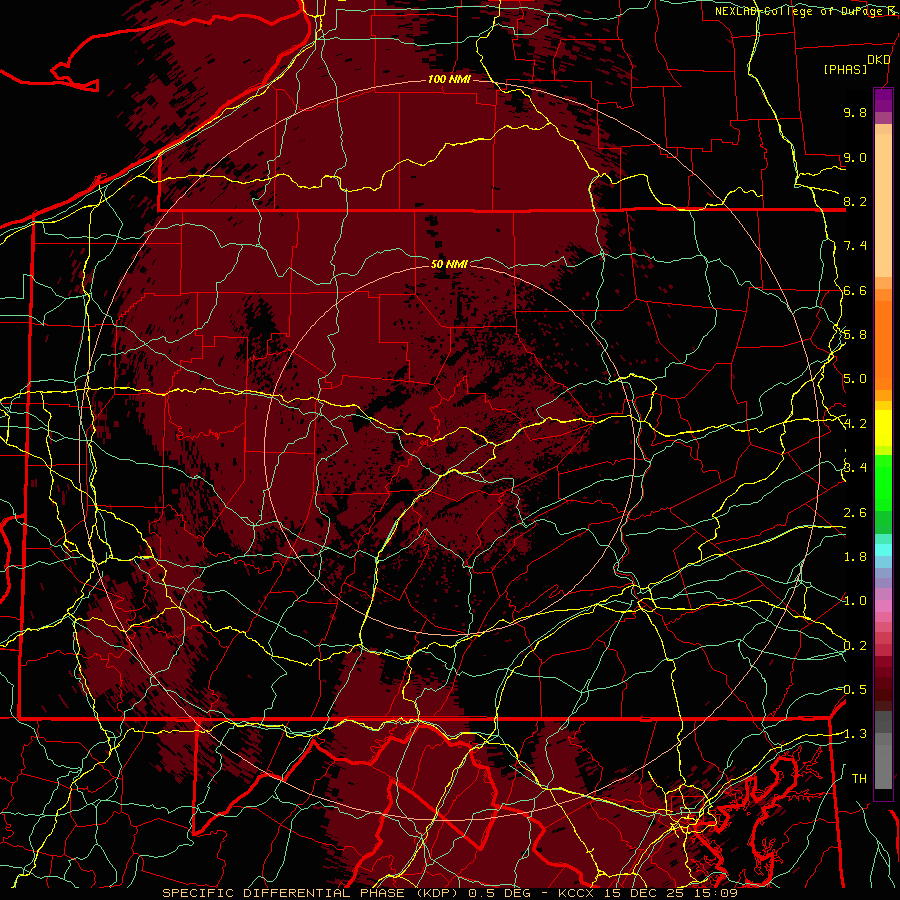Select the 1.8 legend value
The height and width of the screenshot is (900, 900).
pyautogui.click(x=855, y=557)
